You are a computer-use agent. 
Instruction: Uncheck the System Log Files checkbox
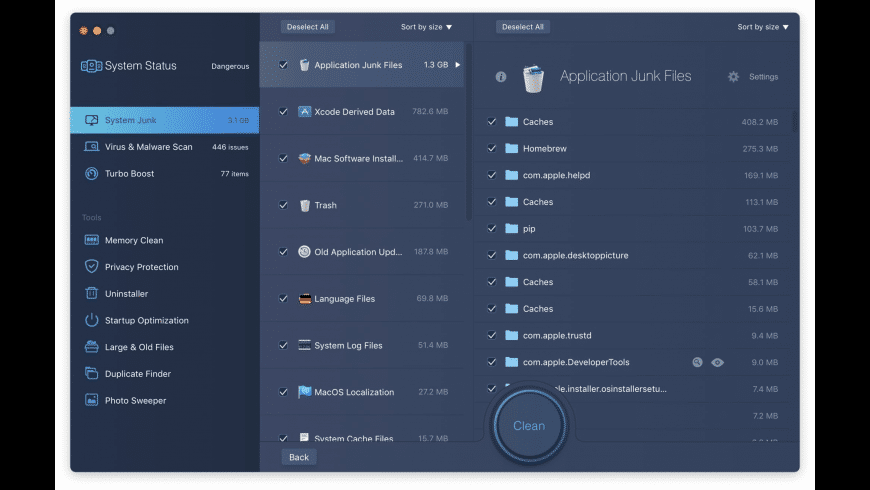click(x=283, y=345)
